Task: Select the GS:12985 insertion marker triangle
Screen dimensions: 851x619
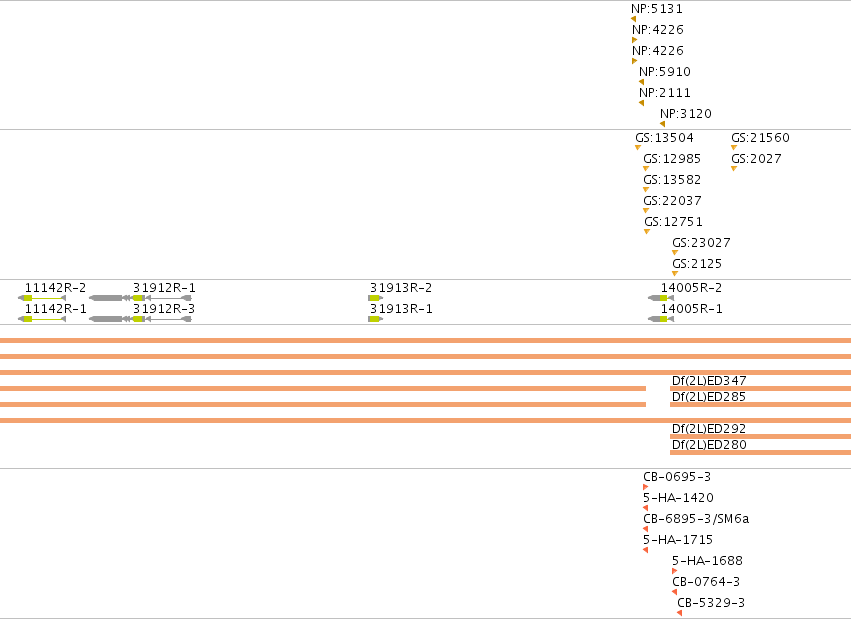Action: [x=646, y=169]
